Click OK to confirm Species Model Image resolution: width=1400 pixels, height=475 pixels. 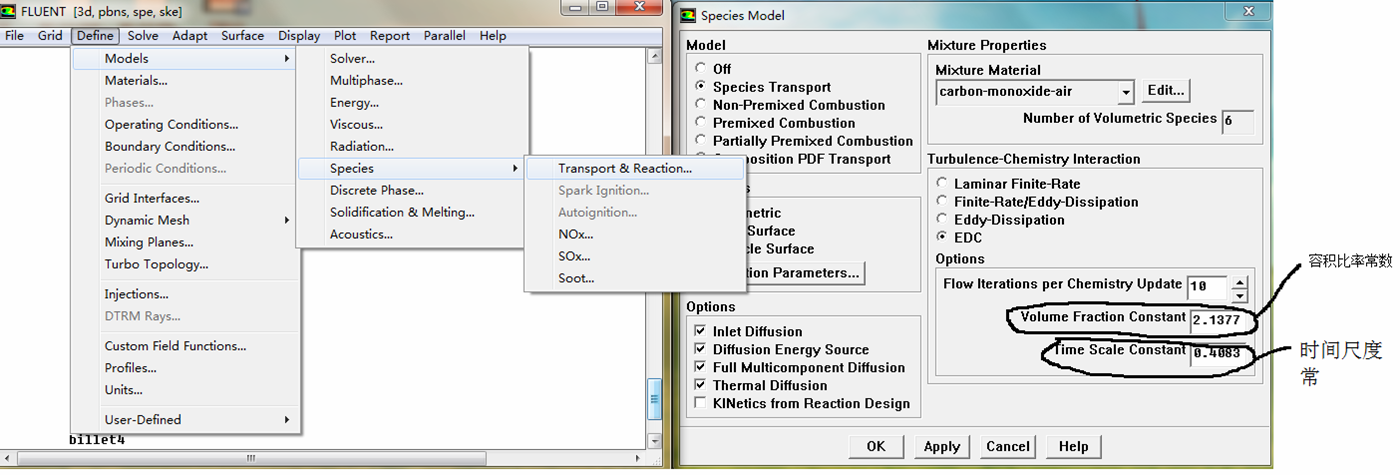pyautogui.click(x=876, y=447)
